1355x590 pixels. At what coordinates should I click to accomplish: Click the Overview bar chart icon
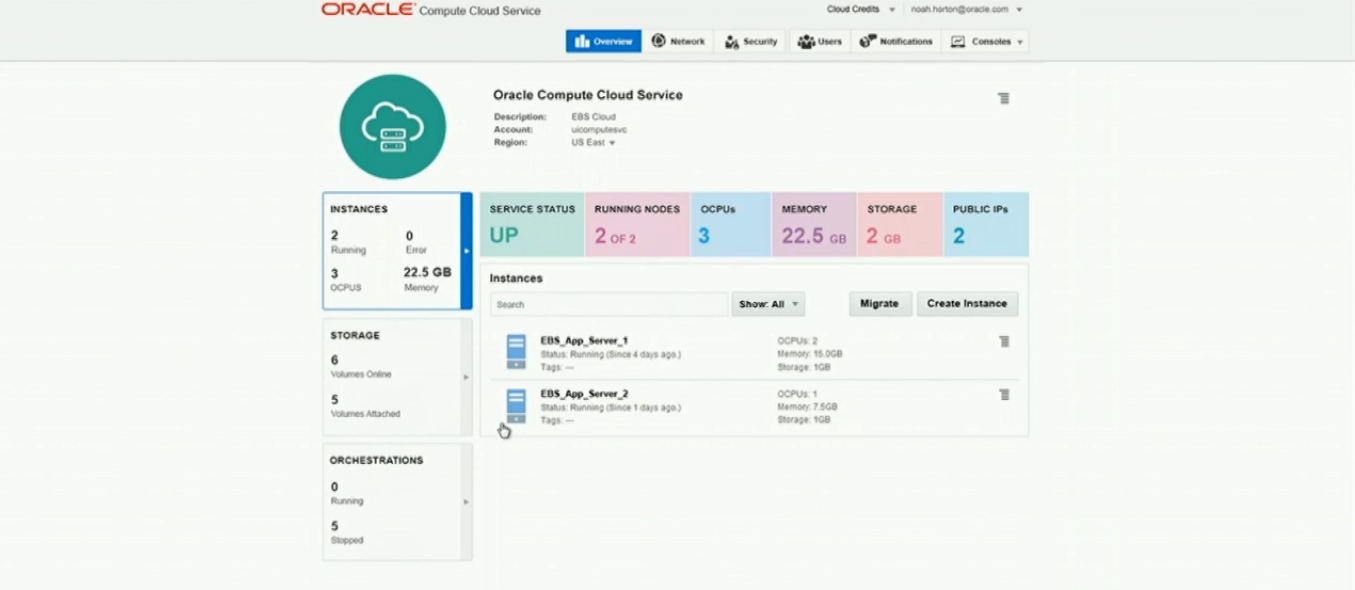(582, 41)
